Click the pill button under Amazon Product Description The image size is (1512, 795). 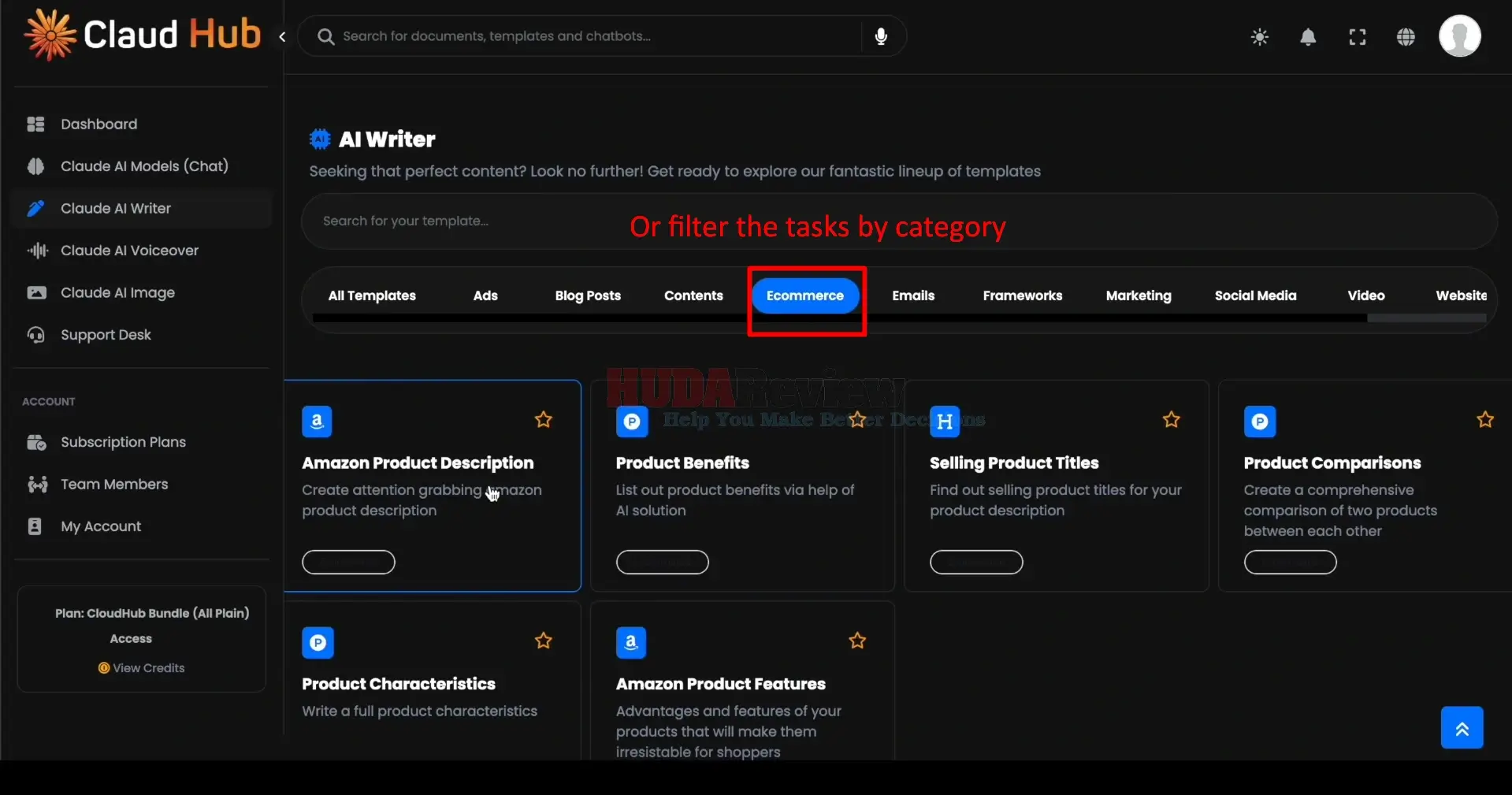[x=348, y=562]
